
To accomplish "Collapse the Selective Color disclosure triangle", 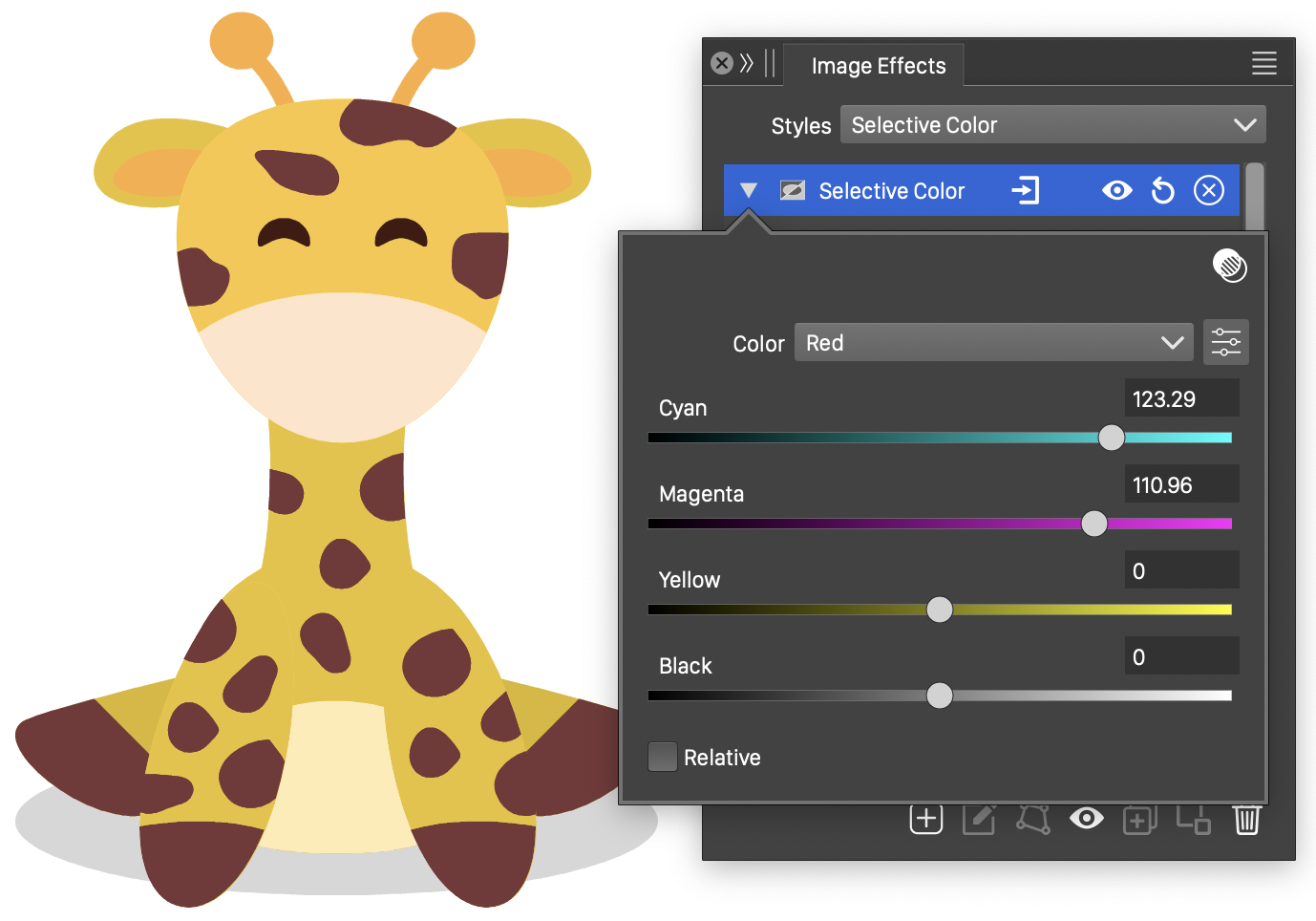I will tap(749, 191).
